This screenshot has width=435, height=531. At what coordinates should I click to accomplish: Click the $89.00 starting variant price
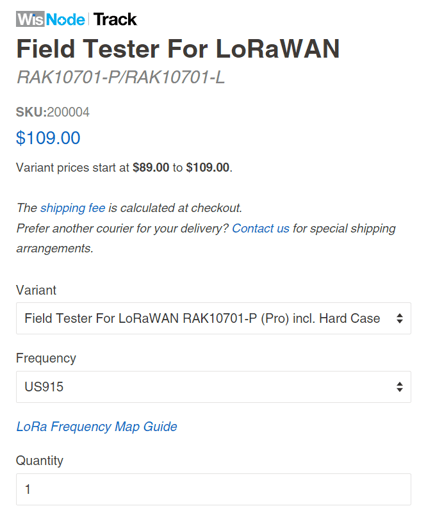click(x=151, y=167)
